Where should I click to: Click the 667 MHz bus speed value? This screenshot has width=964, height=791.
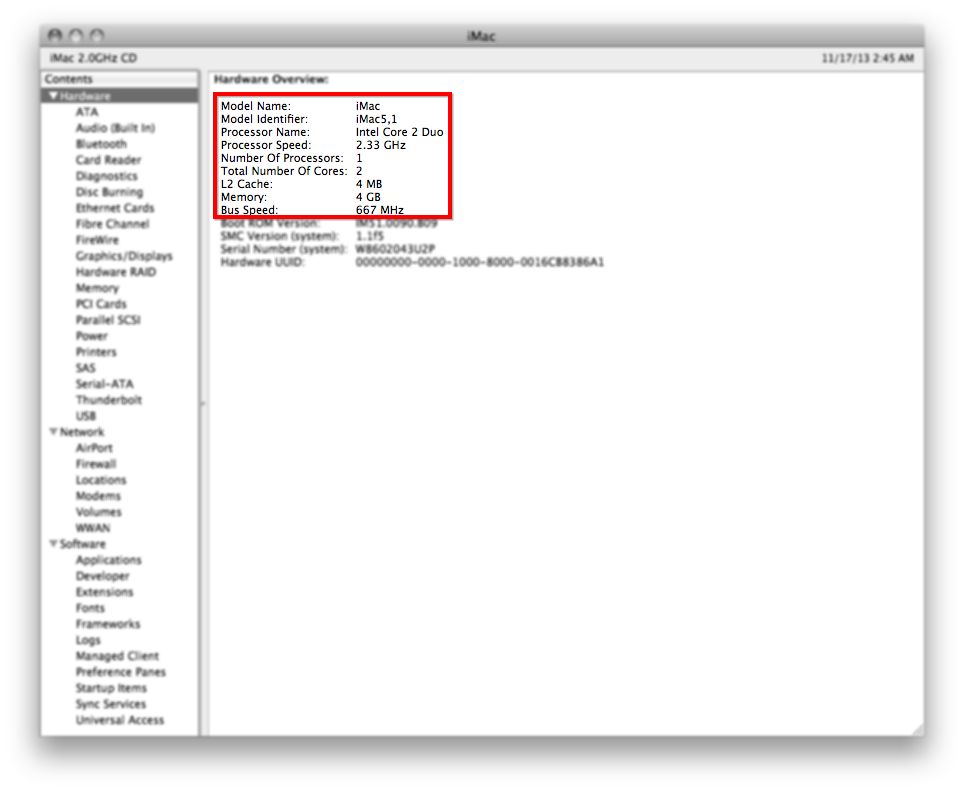[379, 210]
